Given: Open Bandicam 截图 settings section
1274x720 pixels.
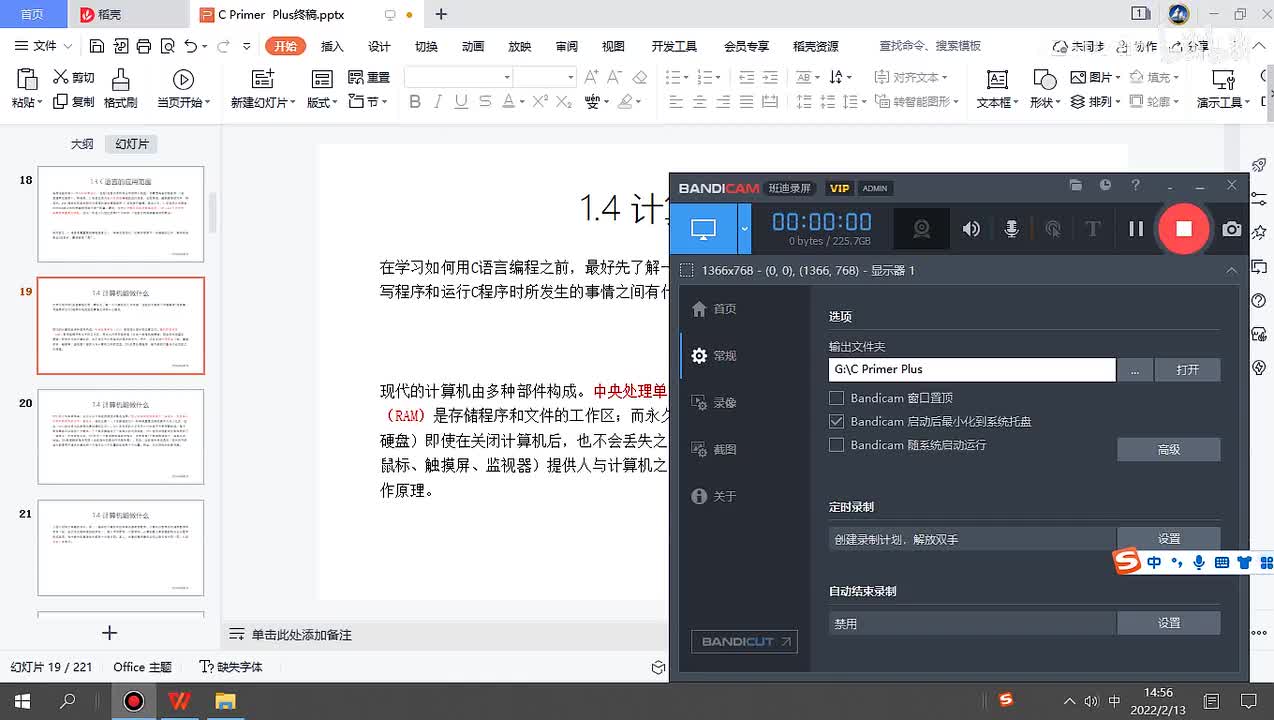Looking at the screenshot, I should coord(715,450).
